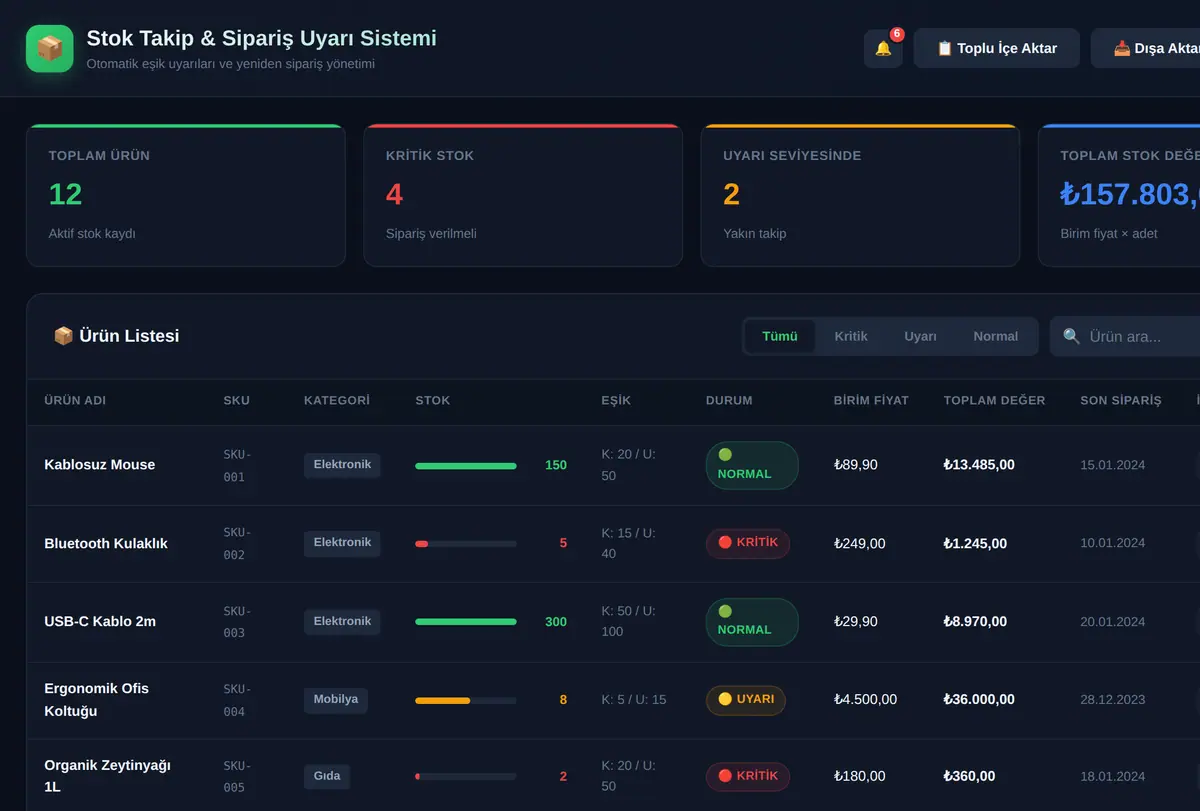Click the Dışa Aktar button
The image size is (1200, 811).
[1146, 48]
